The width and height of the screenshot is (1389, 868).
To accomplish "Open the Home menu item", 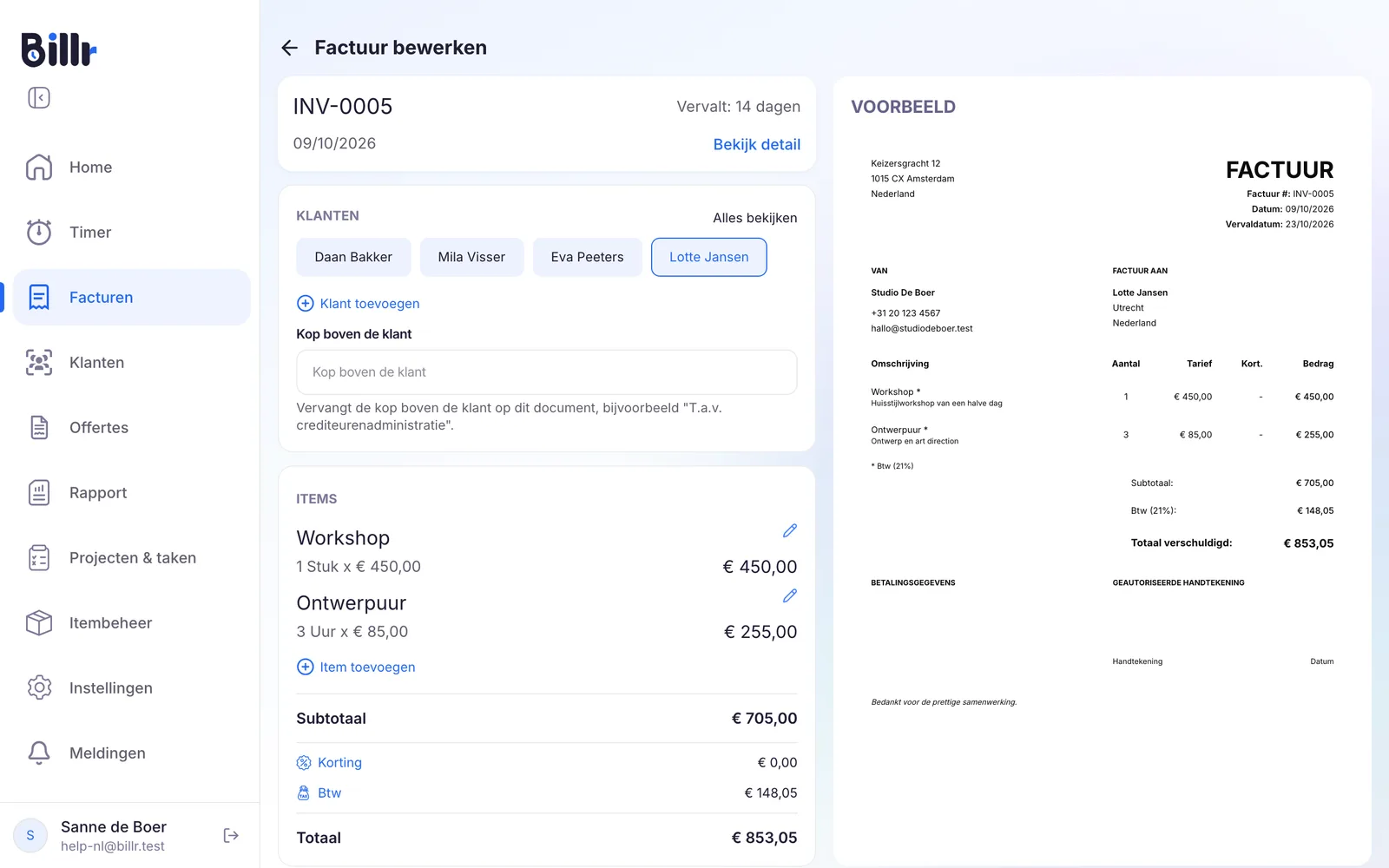I will coord(132,167).
